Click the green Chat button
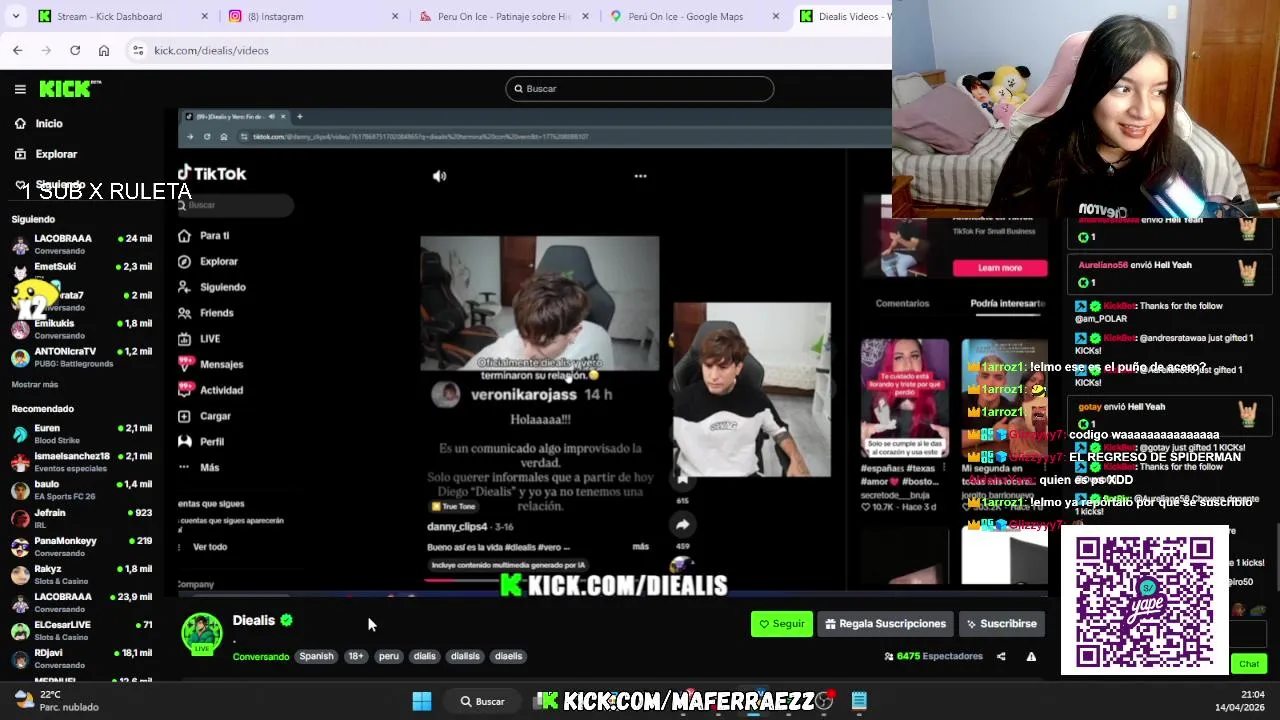This screenshot has height=720, width=1280. click(1249, 664)
